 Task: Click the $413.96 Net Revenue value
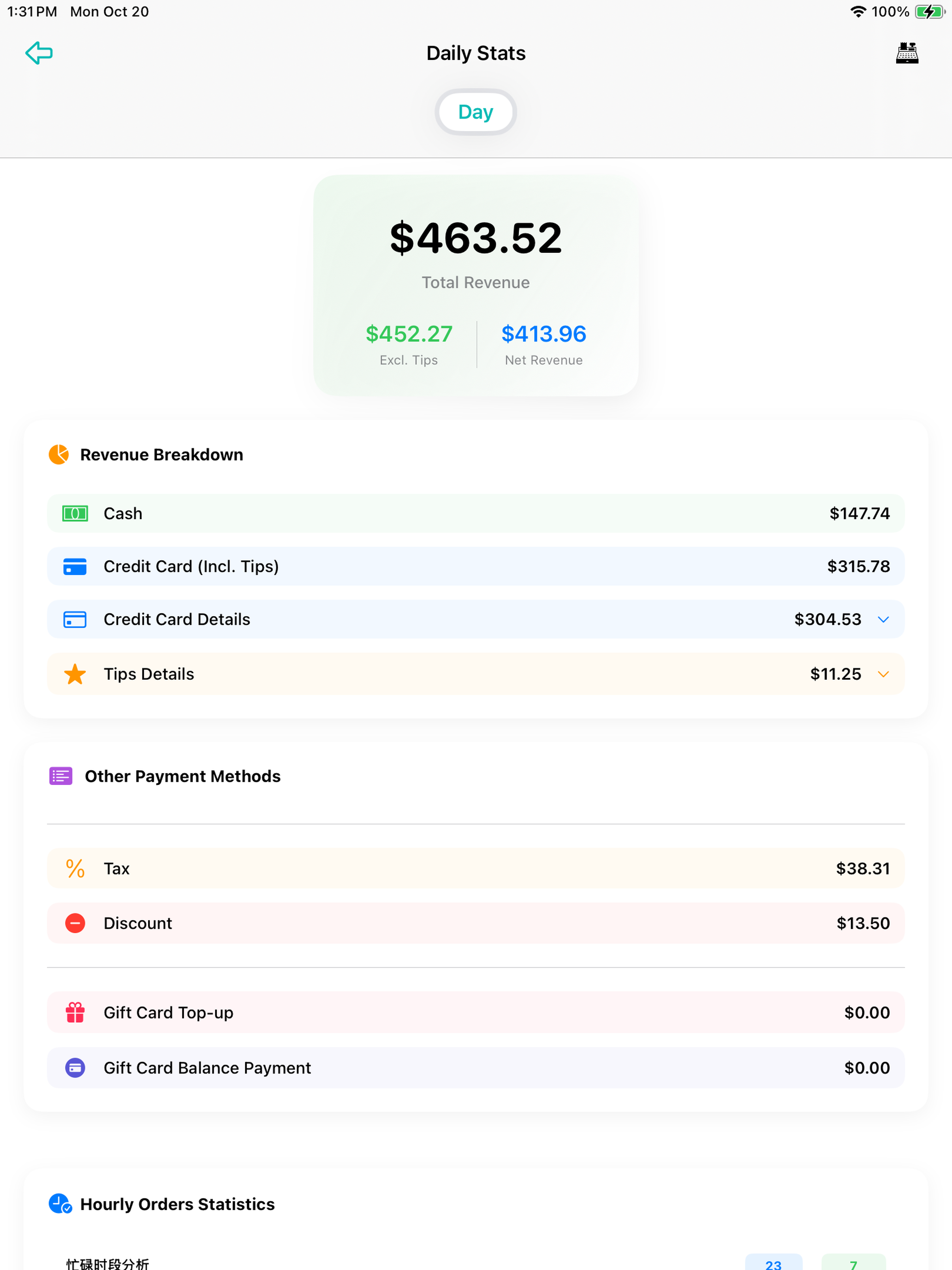[544, 334]
